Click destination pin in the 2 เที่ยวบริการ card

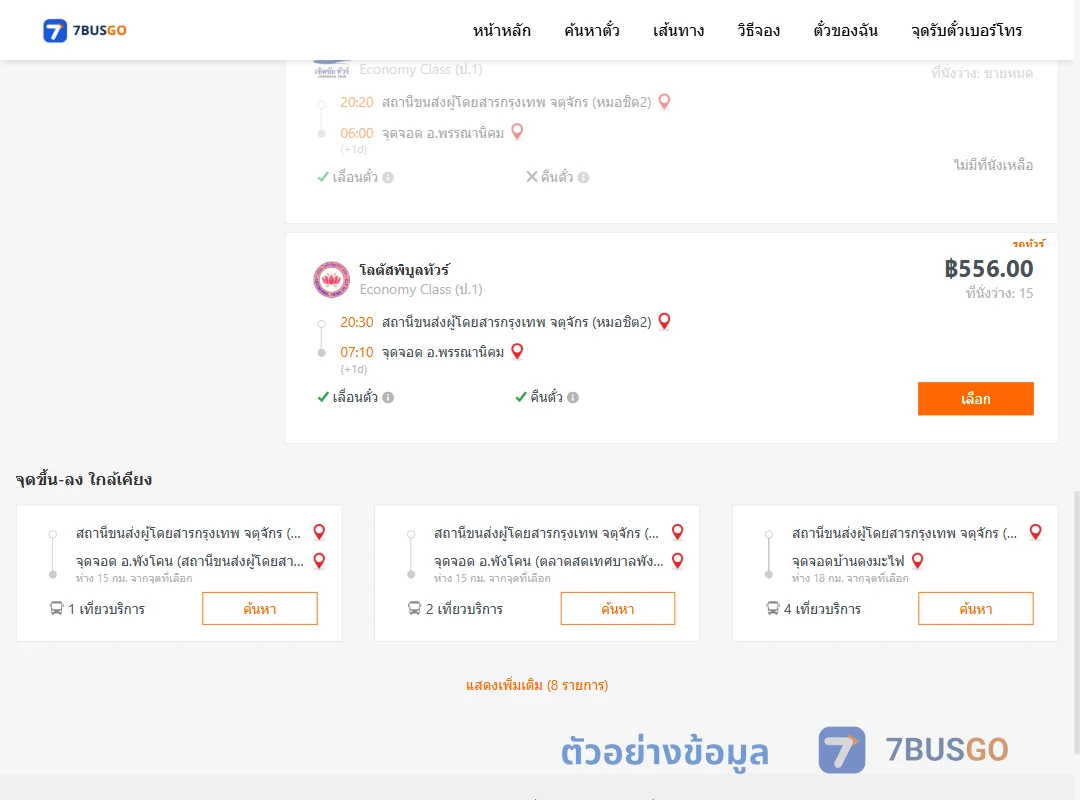678,561
